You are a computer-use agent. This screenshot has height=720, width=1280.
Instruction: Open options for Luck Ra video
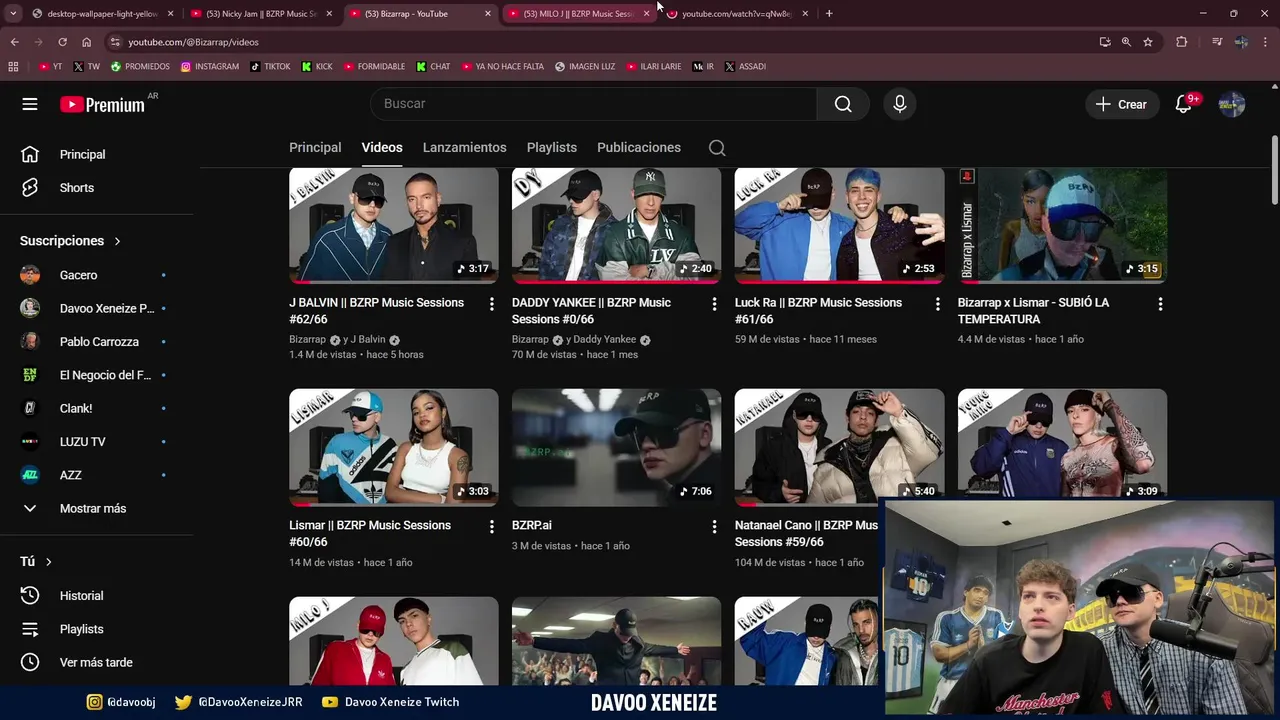[x=937, y=304]
